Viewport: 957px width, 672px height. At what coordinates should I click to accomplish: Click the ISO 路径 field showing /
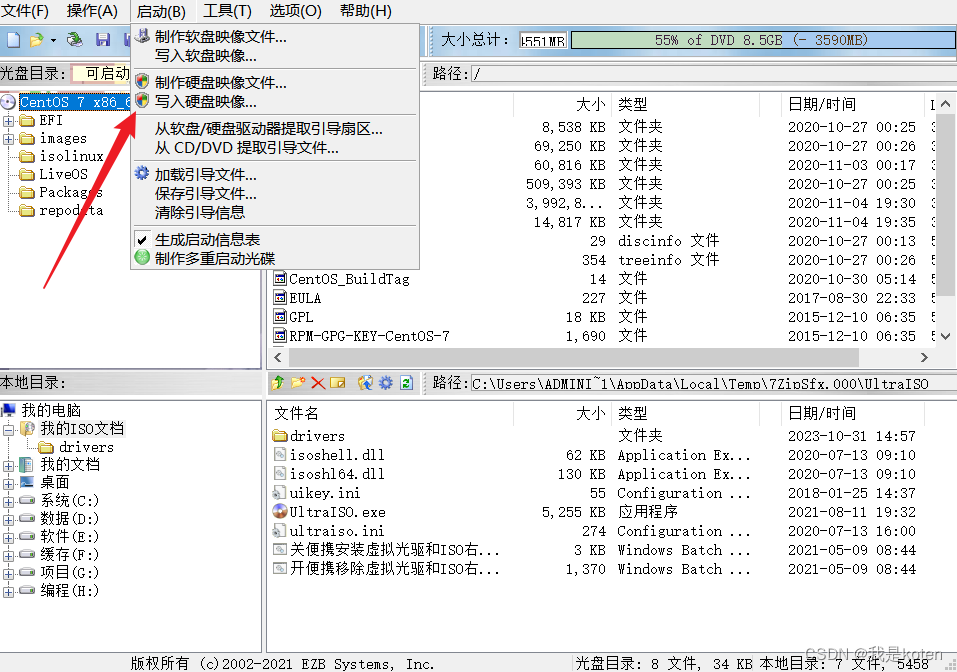click(x=713, y=74)
